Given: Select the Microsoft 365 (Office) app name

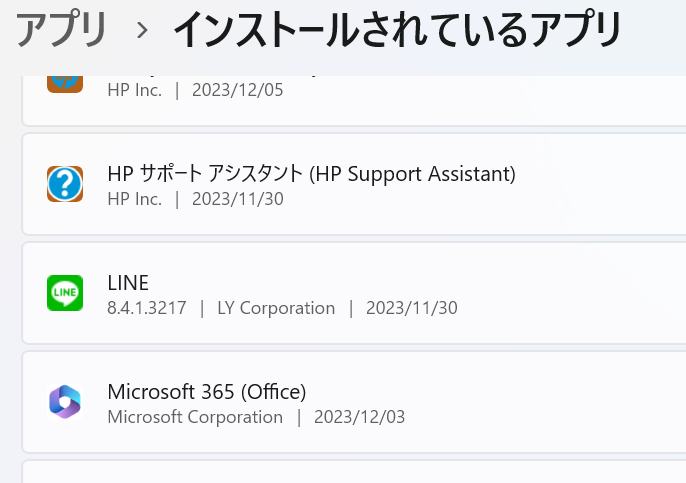Looking at the screenshot, I should pos(206,392).
